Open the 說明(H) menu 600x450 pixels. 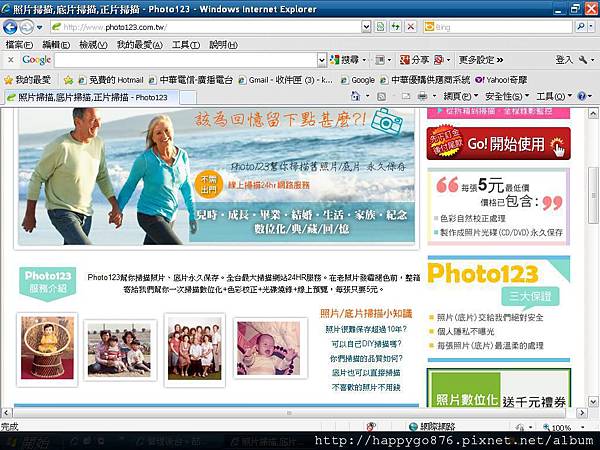(223, 45)
